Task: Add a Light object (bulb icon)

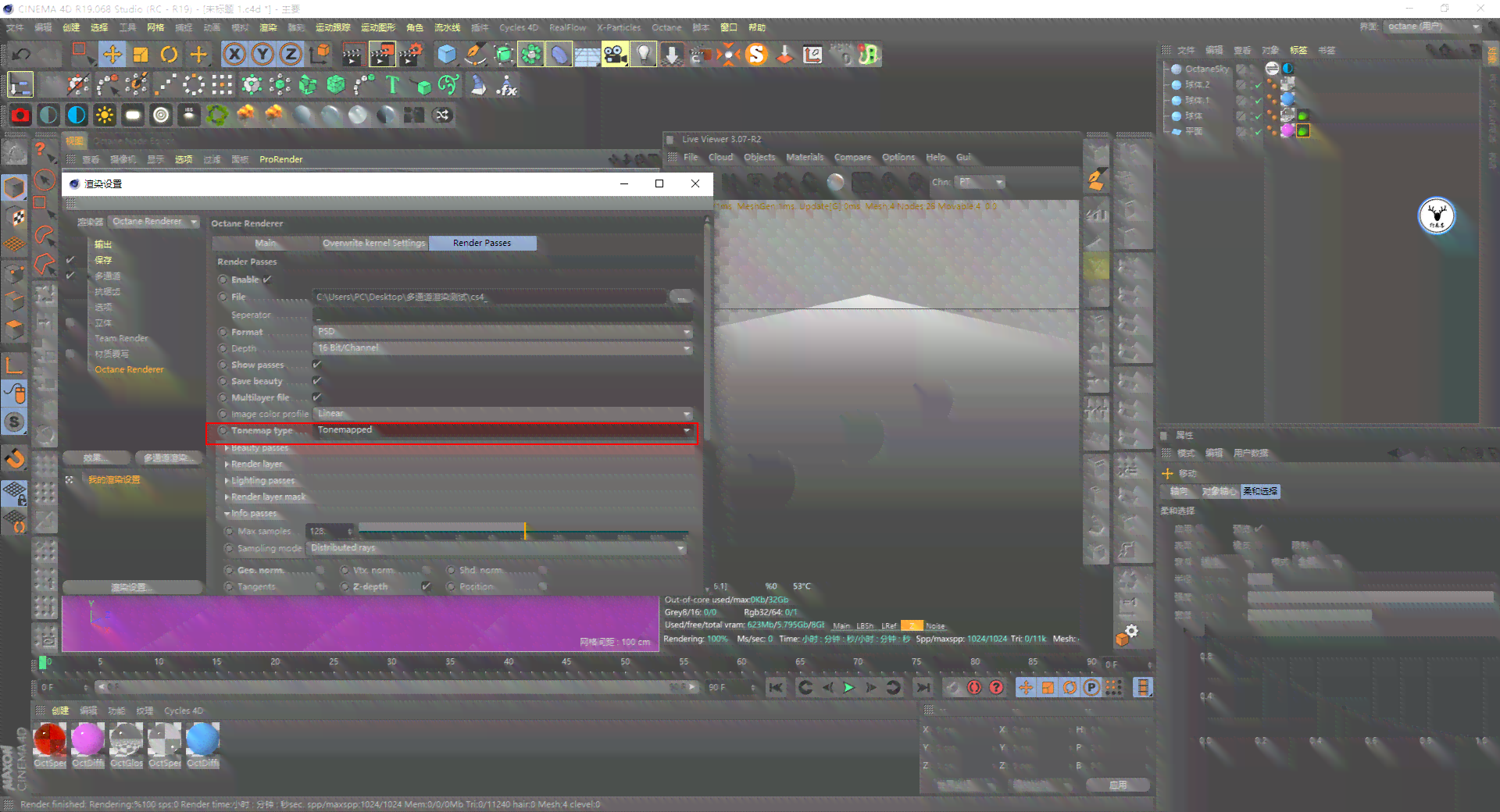Action: pyautogui.click(x=643, y=55)
